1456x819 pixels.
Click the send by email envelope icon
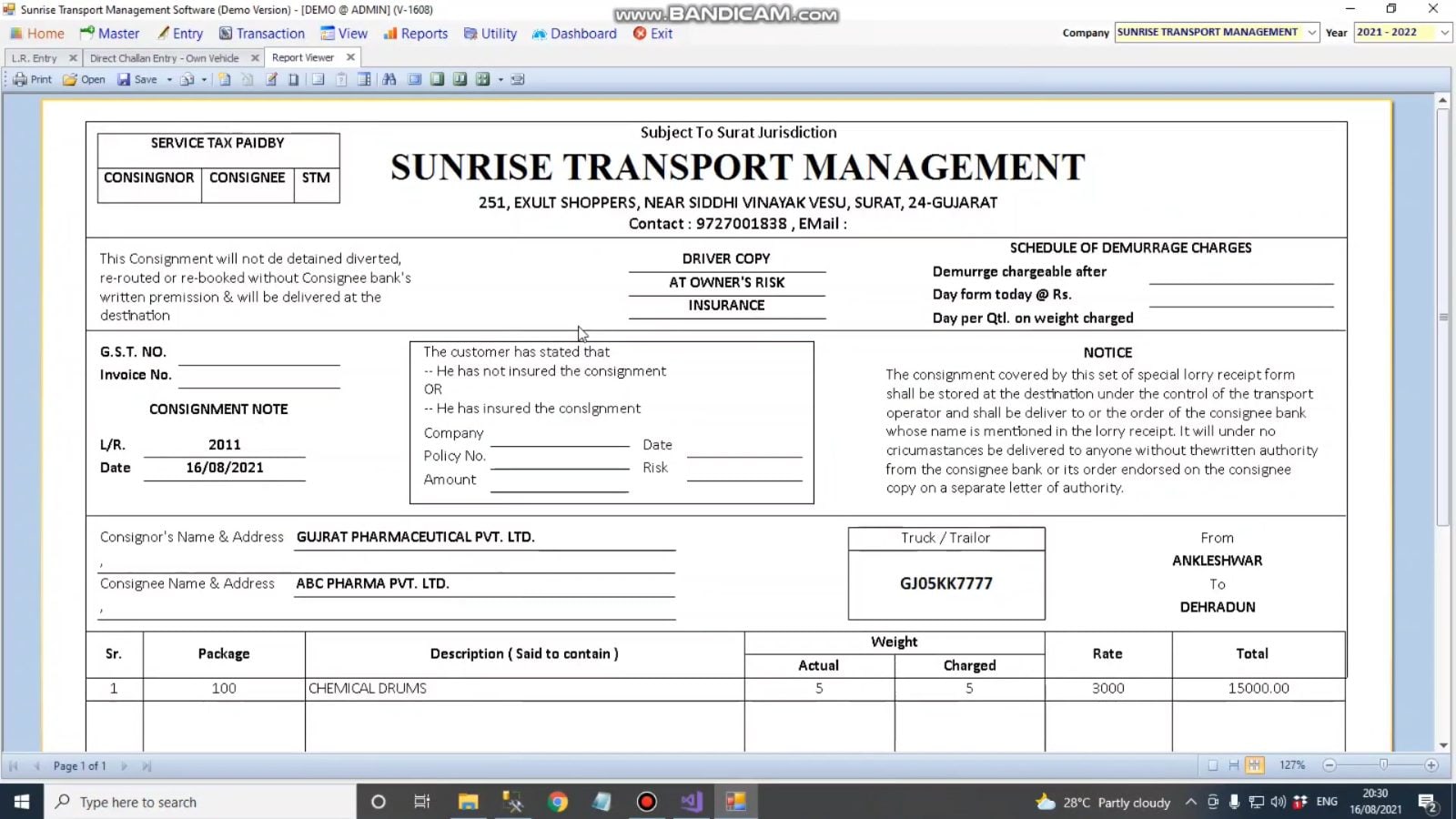tap(187, 79)
